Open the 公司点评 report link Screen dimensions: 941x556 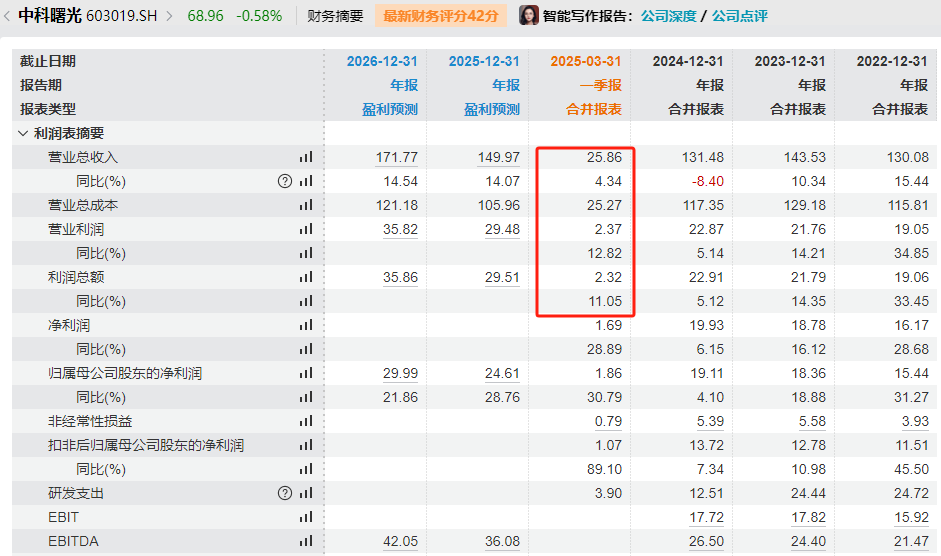click(740, 16)
